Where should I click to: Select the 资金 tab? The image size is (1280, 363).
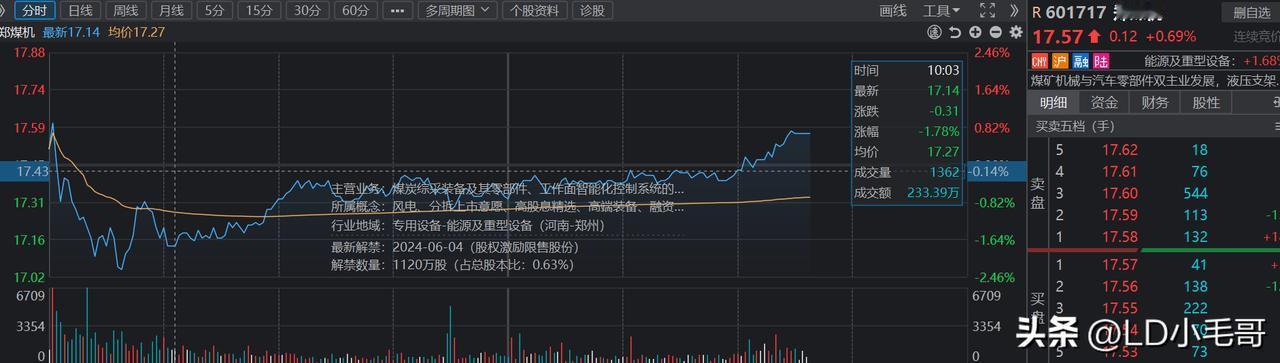click(1104, 102)
